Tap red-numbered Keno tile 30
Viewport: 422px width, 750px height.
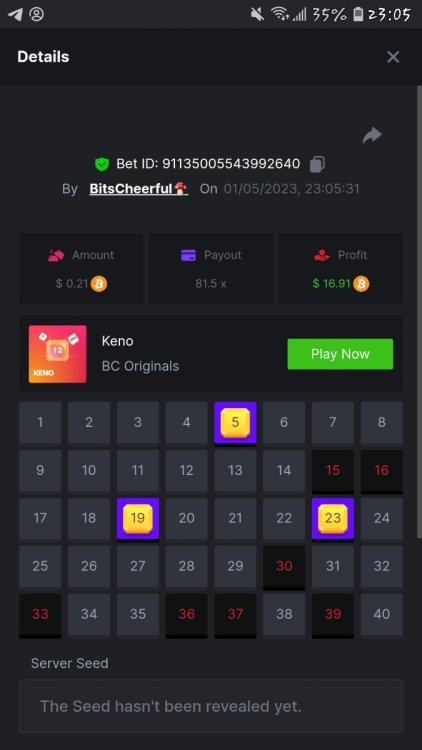[x=284, y=566]
